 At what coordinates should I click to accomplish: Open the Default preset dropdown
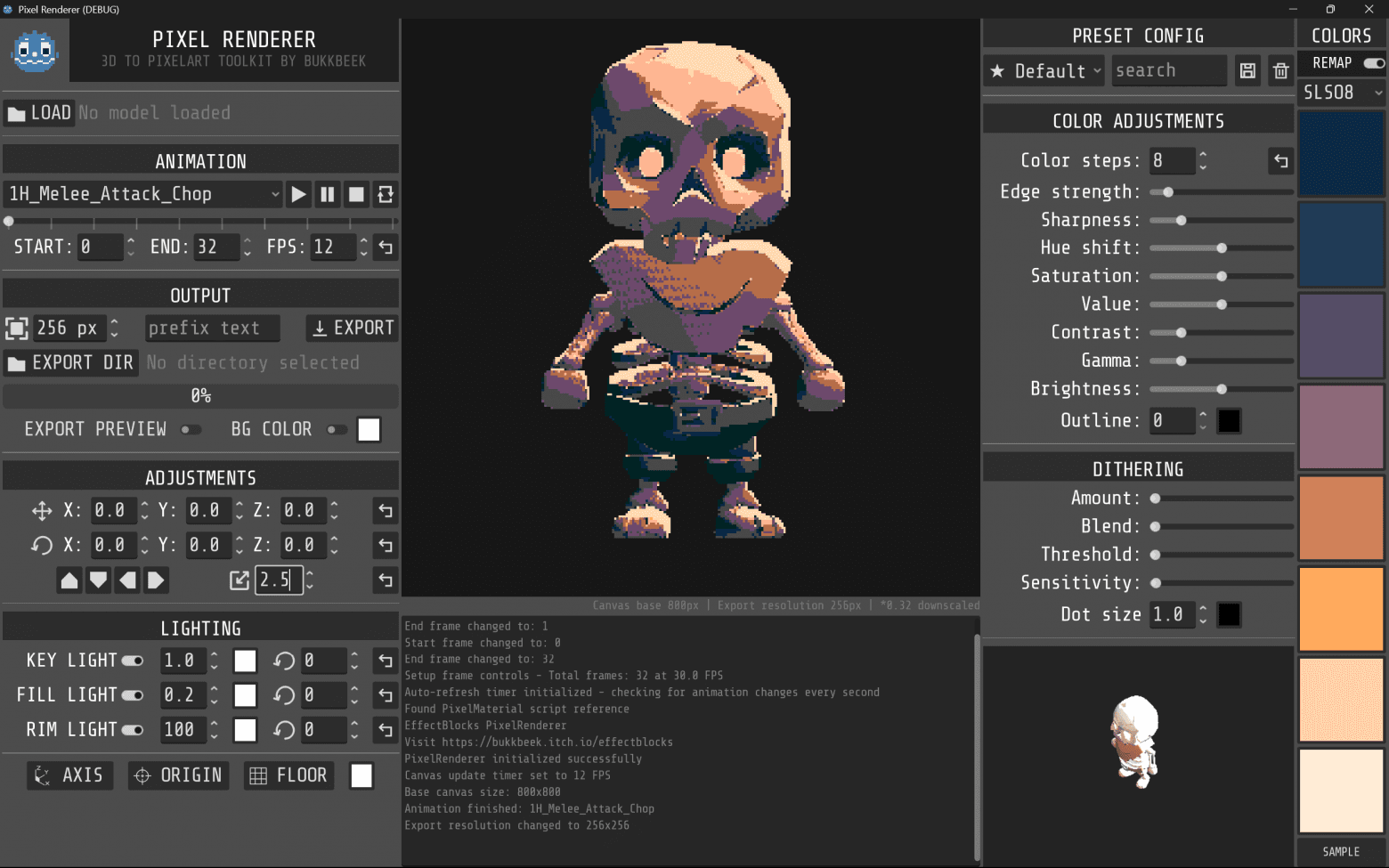1043,70
